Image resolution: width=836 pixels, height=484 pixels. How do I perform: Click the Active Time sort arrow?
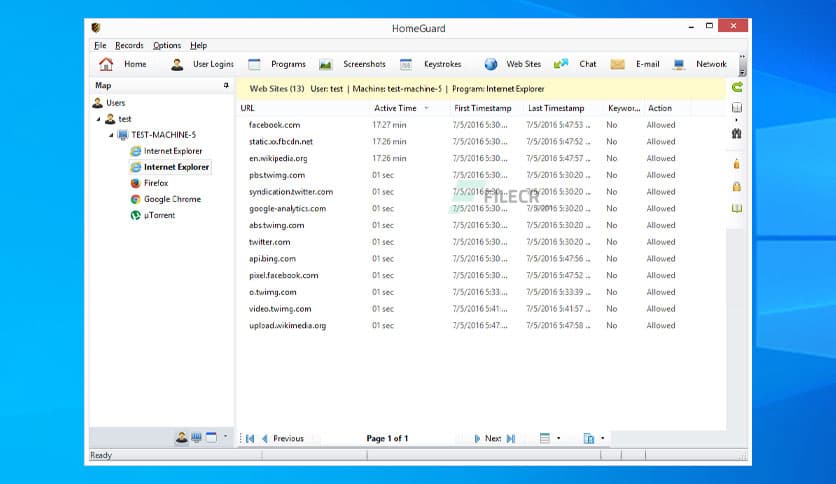[427, 108]
